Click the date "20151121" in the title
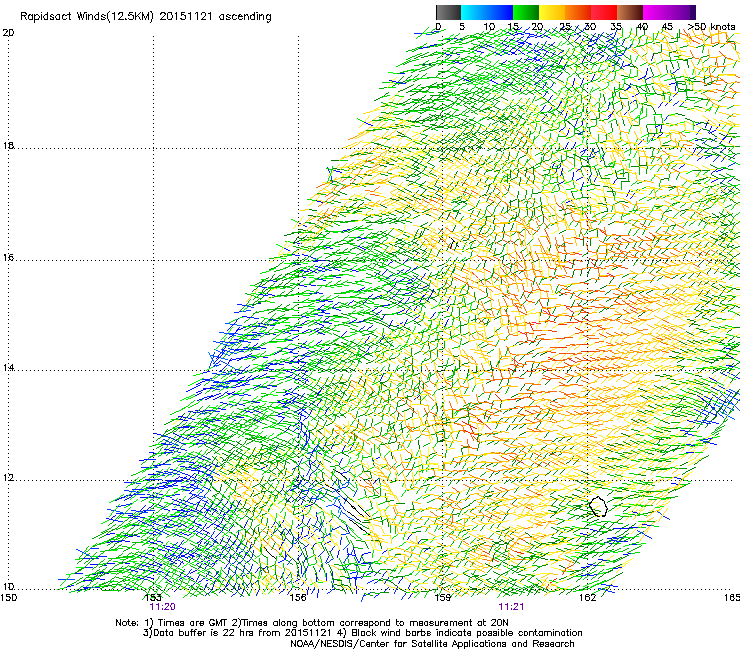This screenshot has width=740, height=650. tap(186, 16)
